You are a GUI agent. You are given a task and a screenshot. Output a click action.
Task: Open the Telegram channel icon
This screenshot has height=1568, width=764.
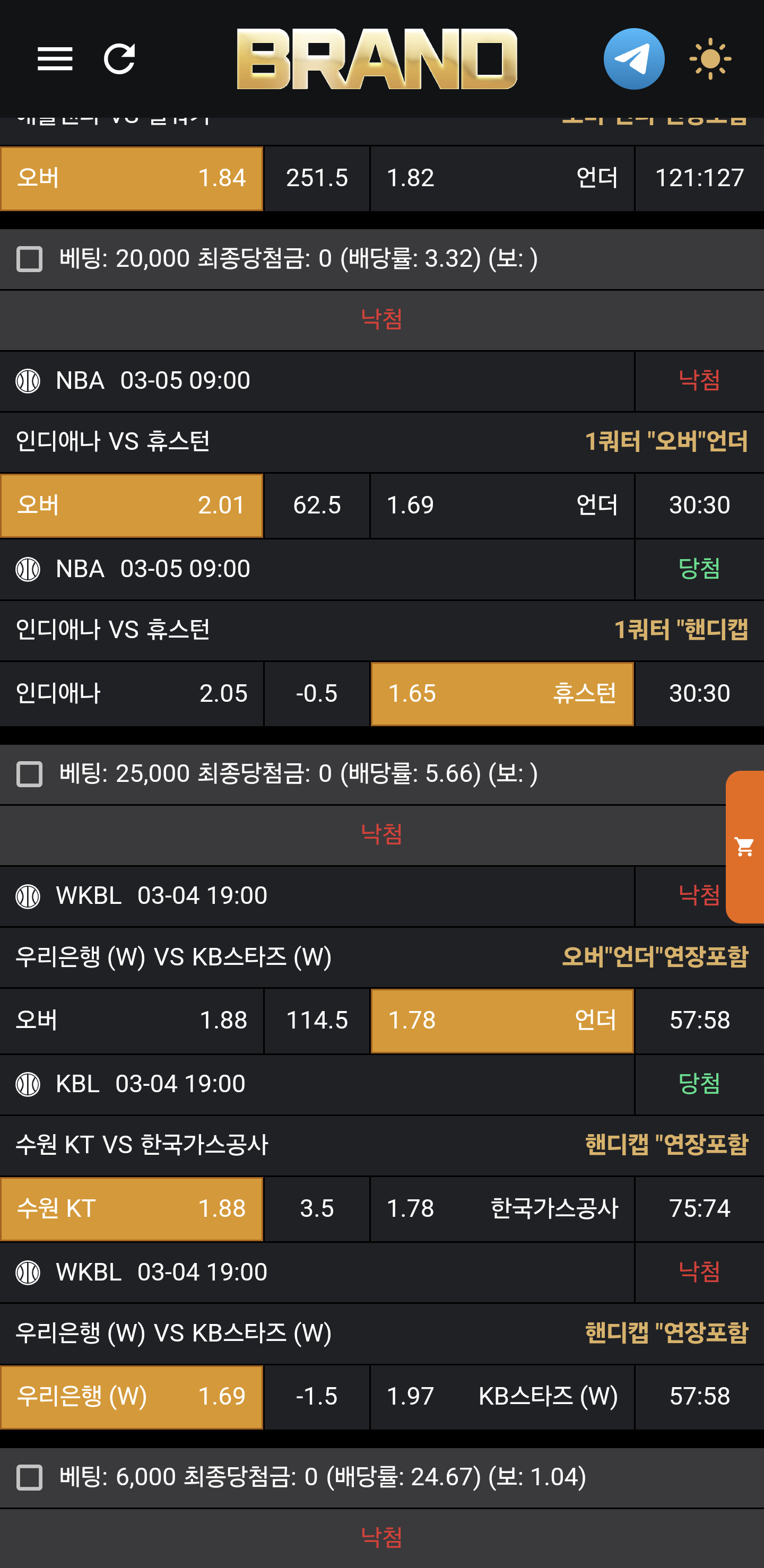(633, 59)
